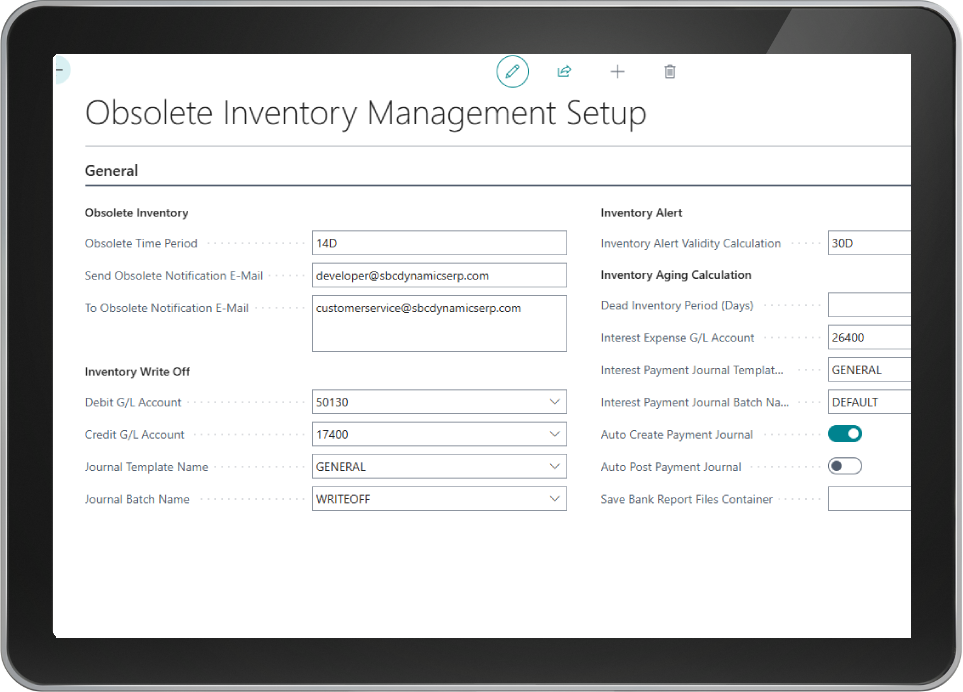Screen dimensions: 963x692
Task: Click the trash delete icon
Action: click(670, 72)
